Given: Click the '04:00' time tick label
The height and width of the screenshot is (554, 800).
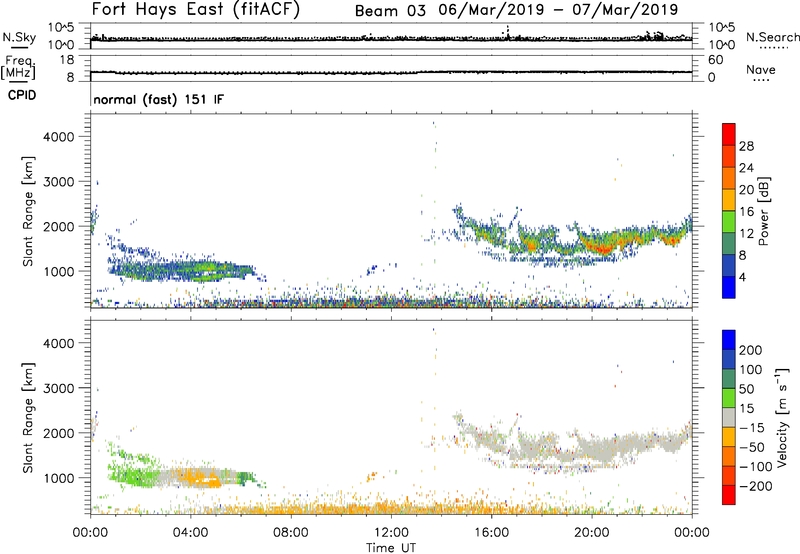Looking at the screenshot, I should [190, 533].
